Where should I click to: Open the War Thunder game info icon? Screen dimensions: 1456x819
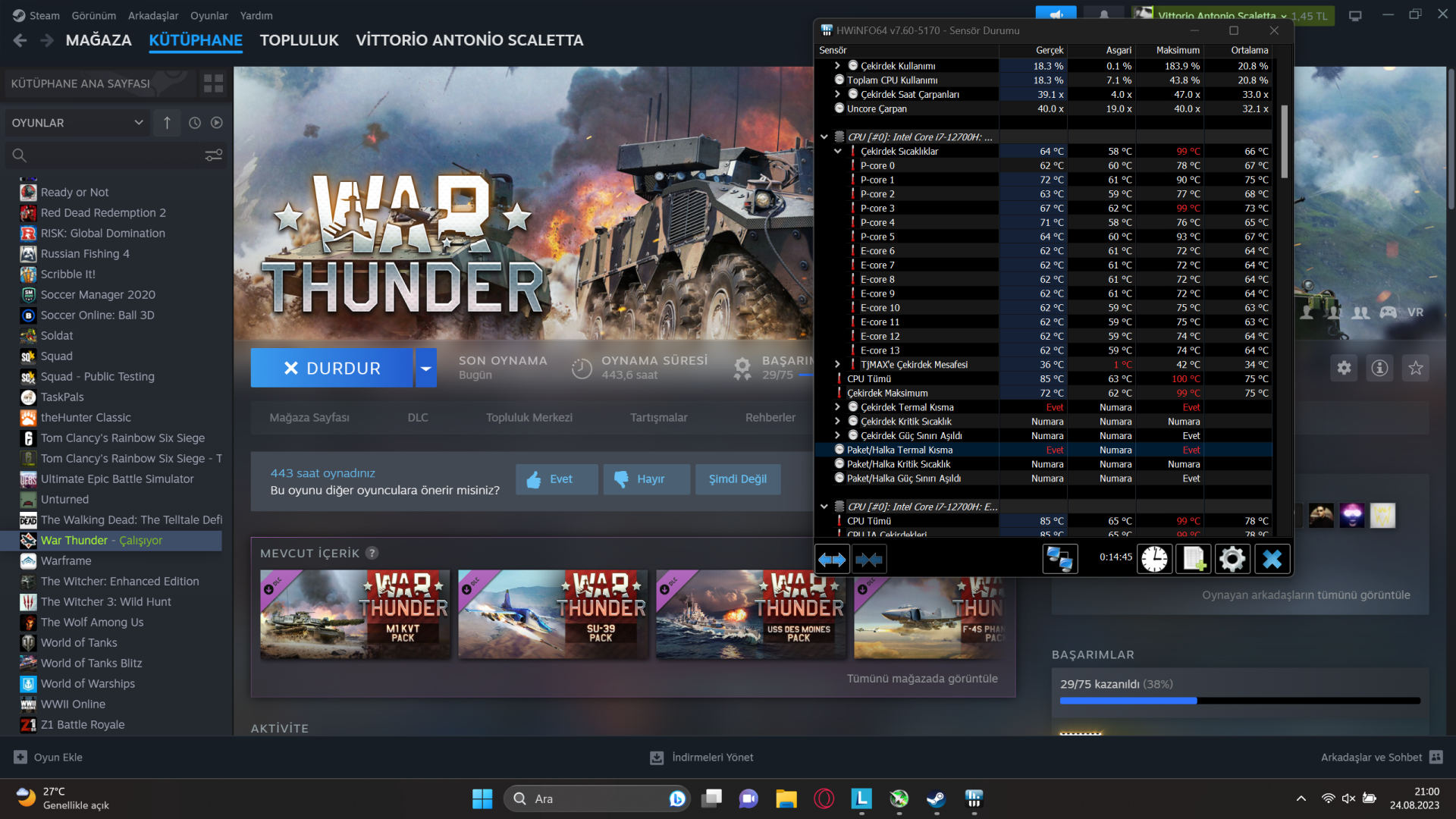tap(1379, 369)
